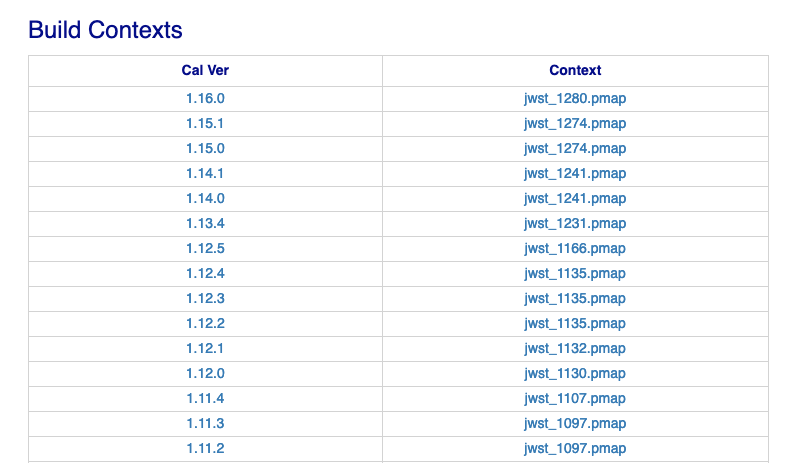Viewport: 807px width, 463px height.
Task: Open Cal Ver 1.15.0 link
Action: tap(205, 148)
